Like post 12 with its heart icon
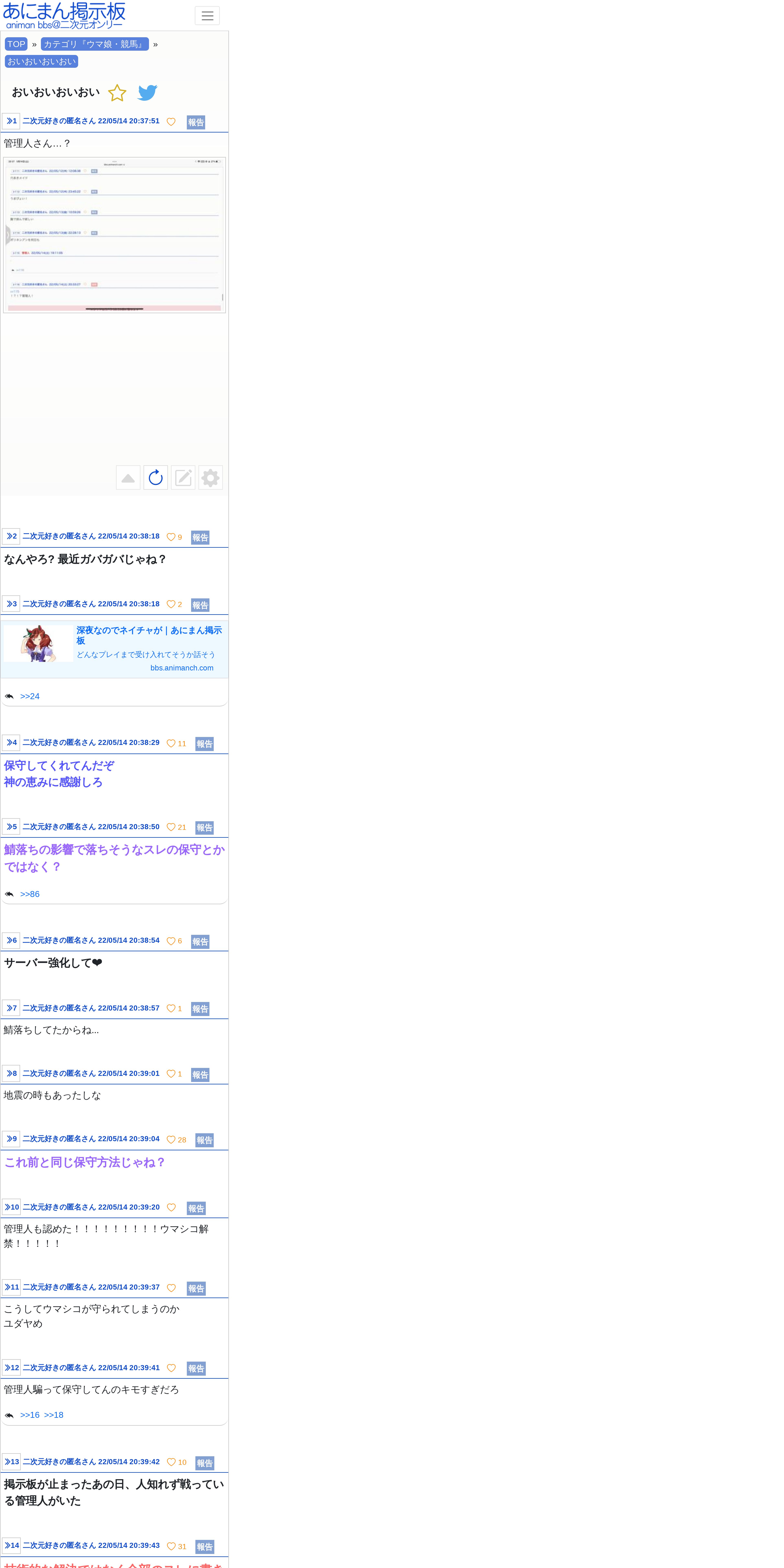 click(x=171, y=1368)
